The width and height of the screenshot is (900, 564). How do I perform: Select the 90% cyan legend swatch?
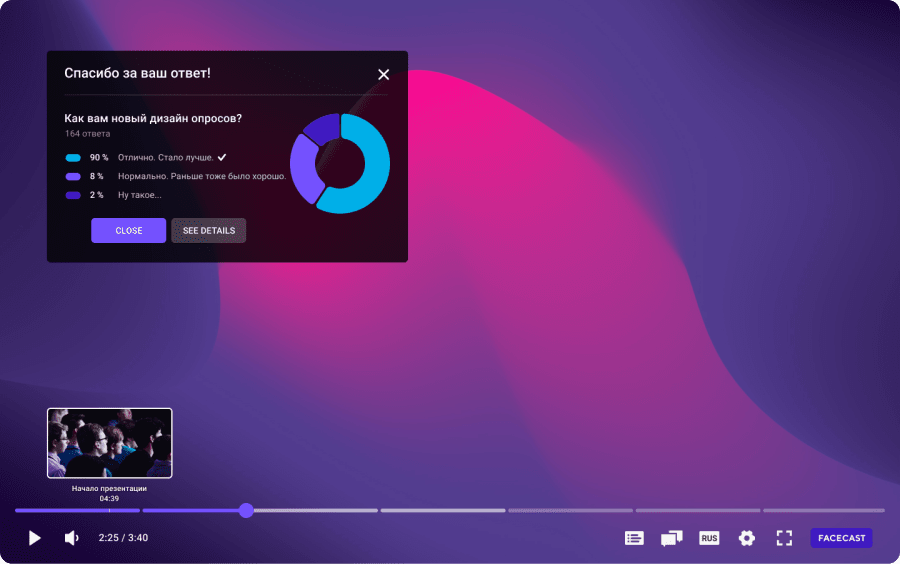pyautogui.click(x=73, y=158)
